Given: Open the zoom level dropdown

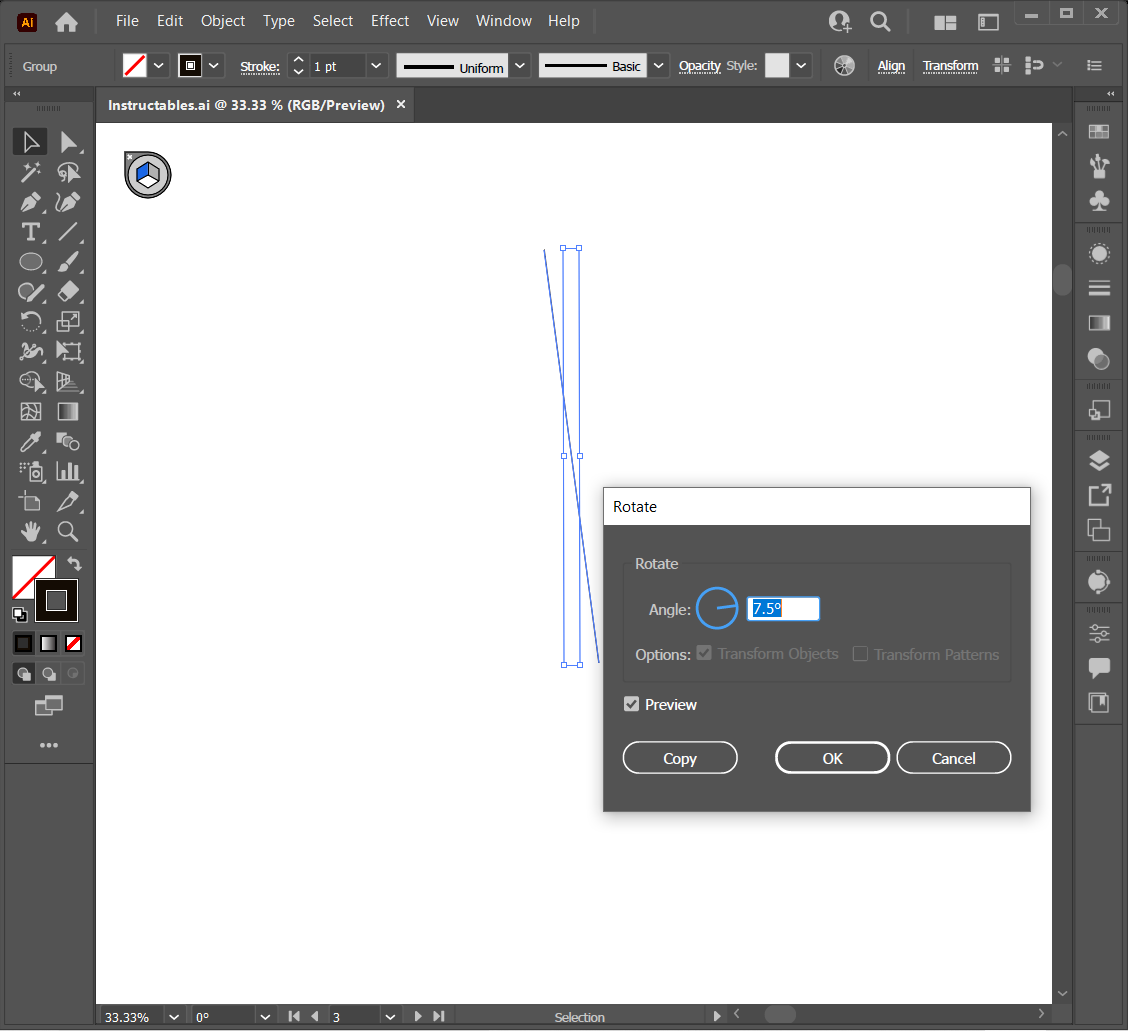Looking at the screenshot, I should 173,1017.
